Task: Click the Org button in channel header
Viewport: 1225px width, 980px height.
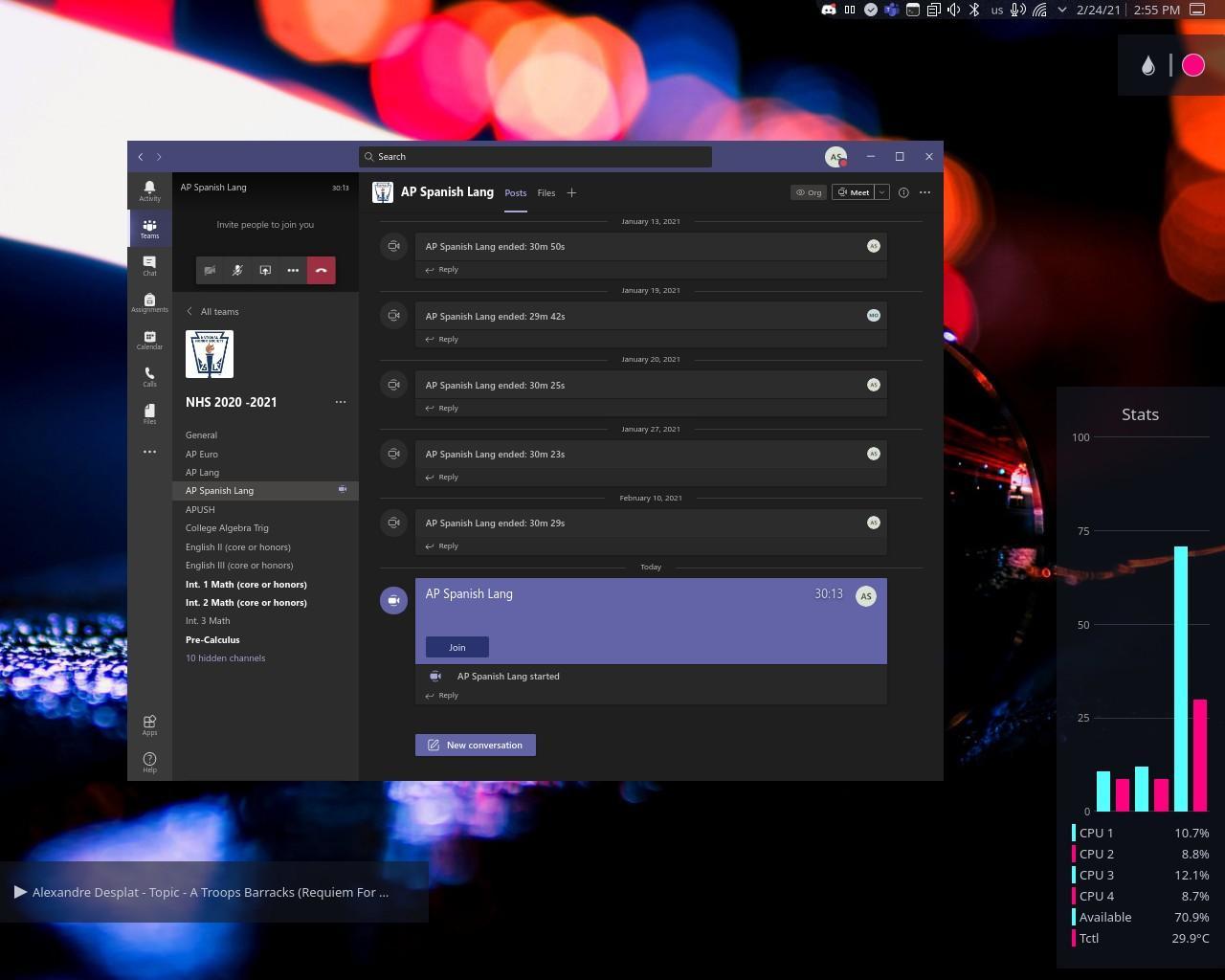Action: 809,192
